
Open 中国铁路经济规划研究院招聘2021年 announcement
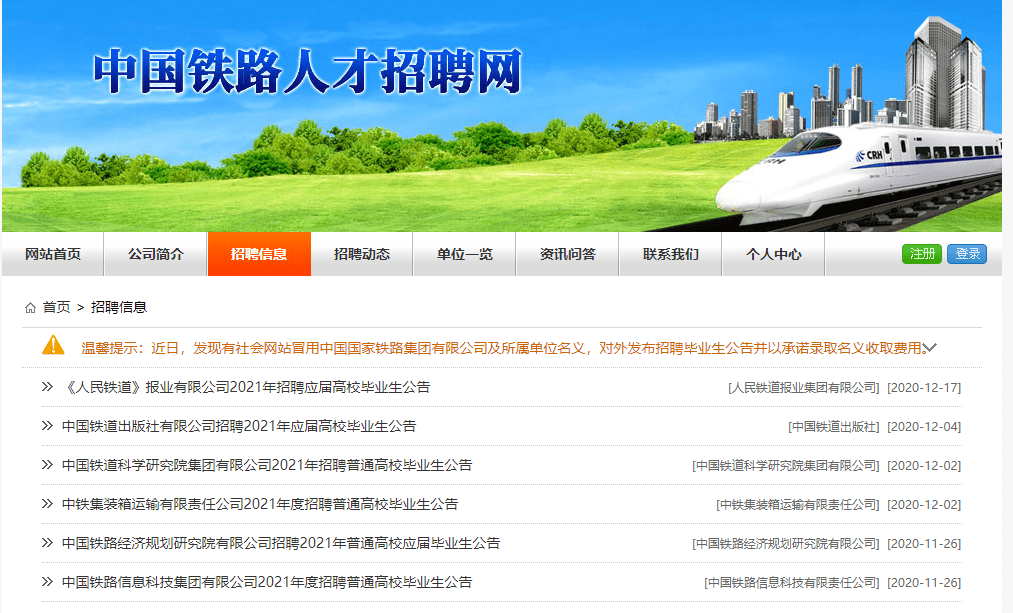pos(281,543)
